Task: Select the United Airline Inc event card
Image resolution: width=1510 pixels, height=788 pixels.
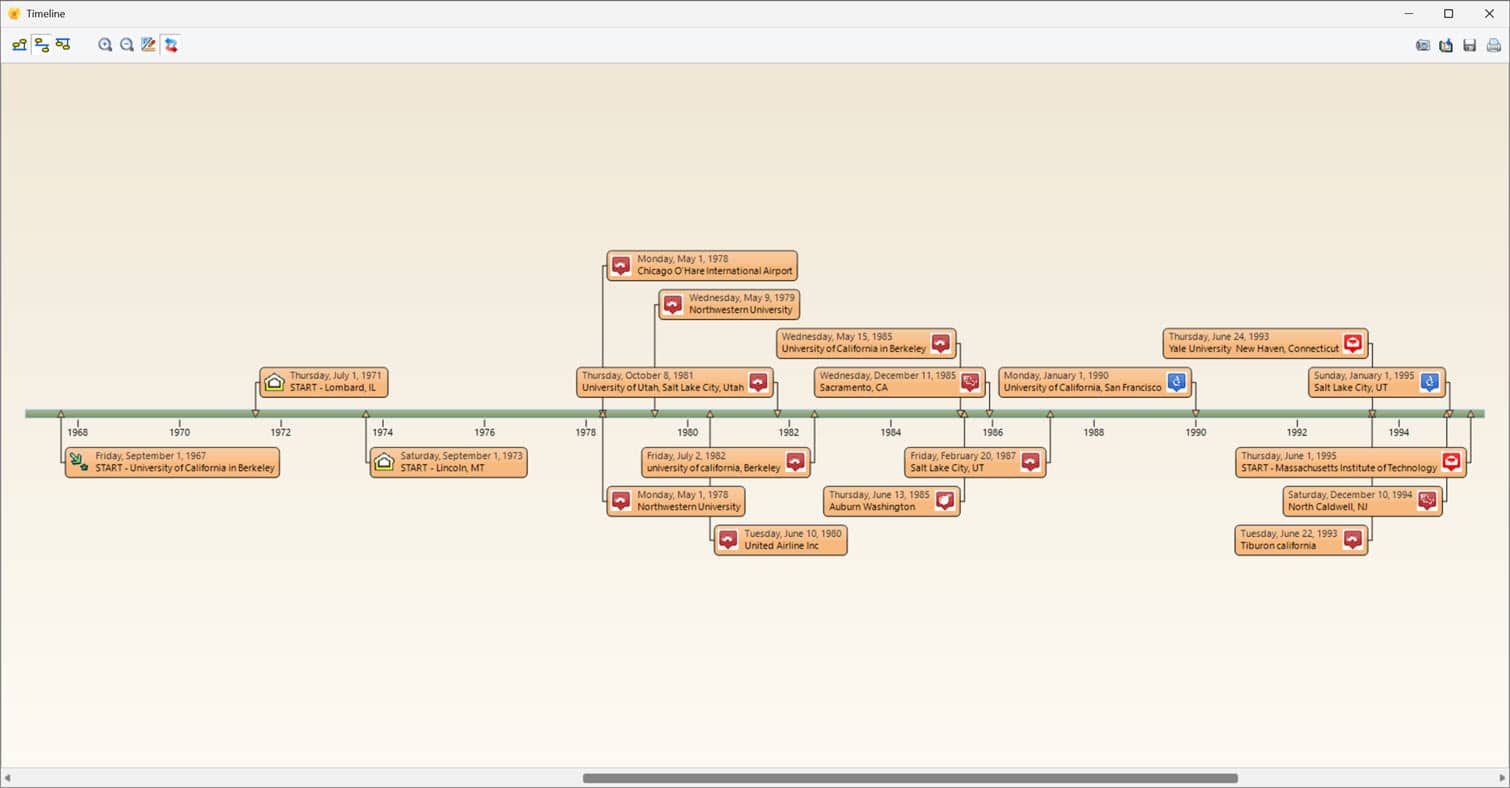Action: [x=780, y=540]
